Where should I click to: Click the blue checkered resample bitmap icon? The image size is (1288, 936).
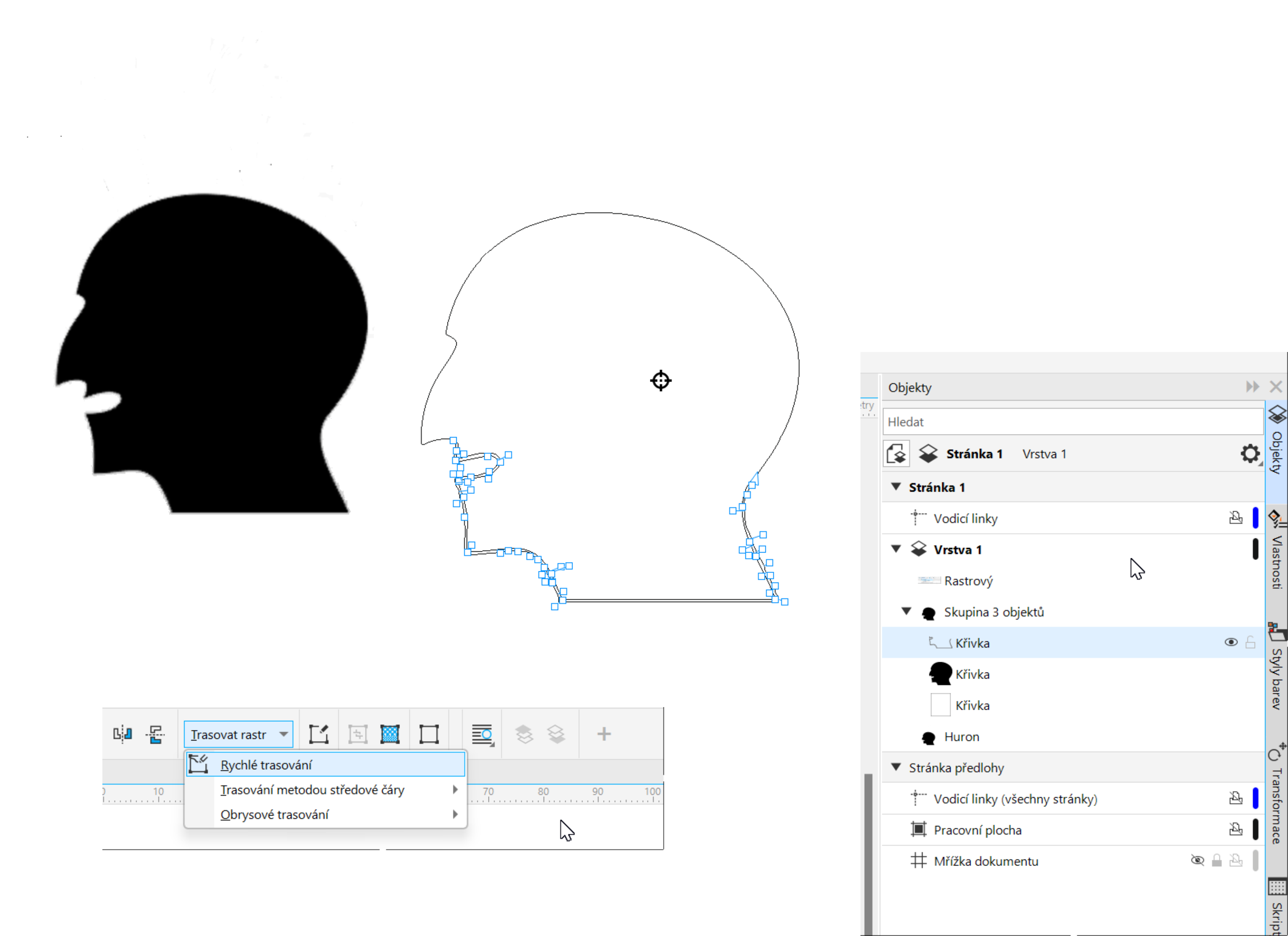[390, 734]
